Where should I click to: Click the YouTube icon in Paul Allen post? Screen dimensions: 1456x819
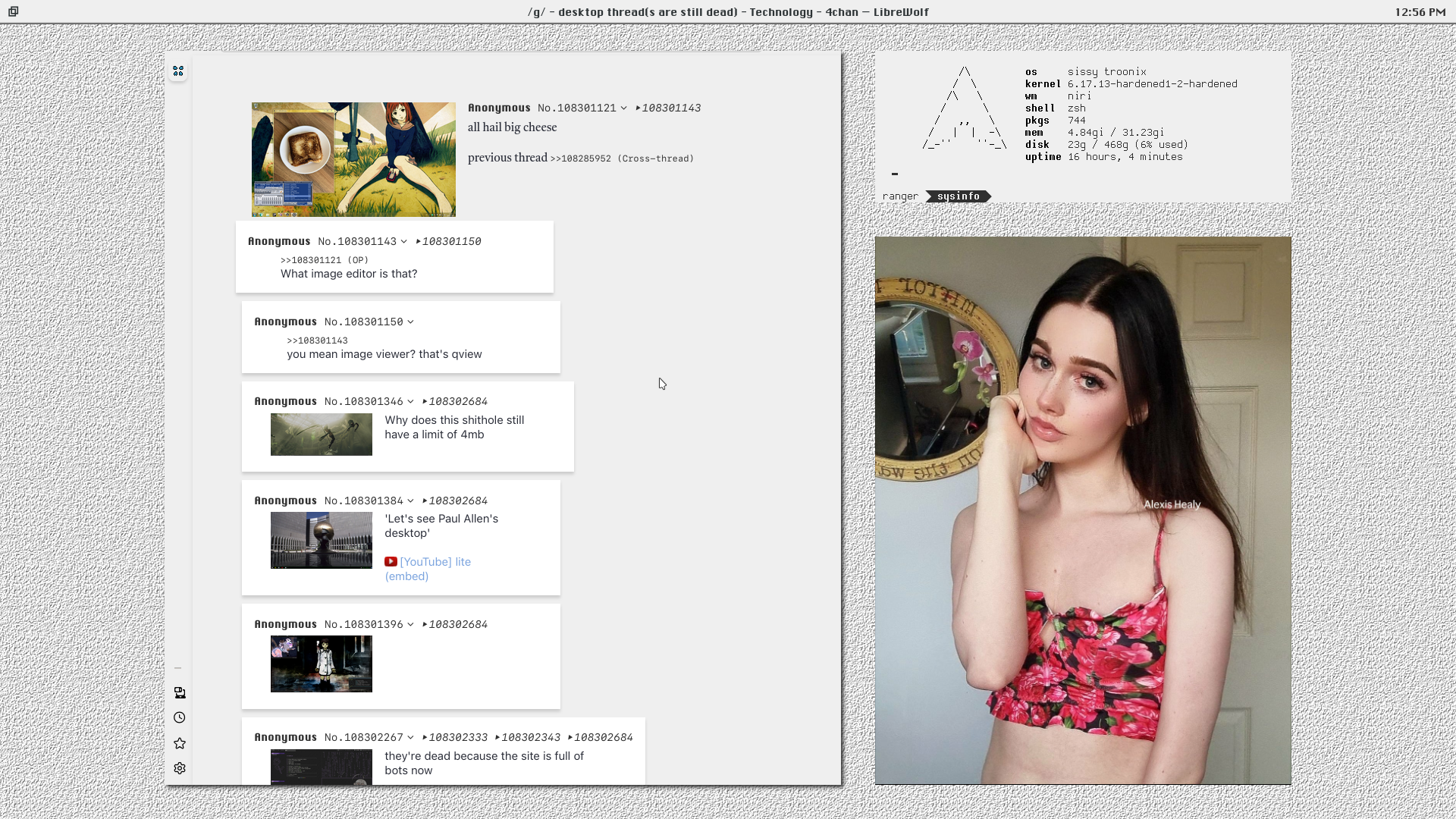click(x=391, y=562)
